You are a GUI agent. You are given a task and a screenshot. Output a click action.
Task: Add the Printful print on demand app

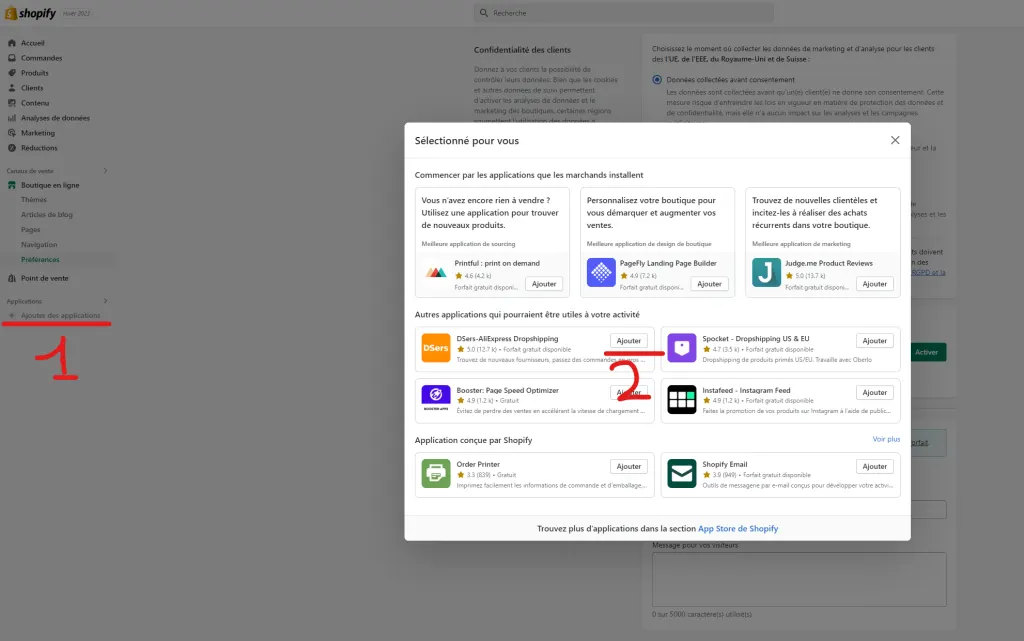click(x=543, y=284)
